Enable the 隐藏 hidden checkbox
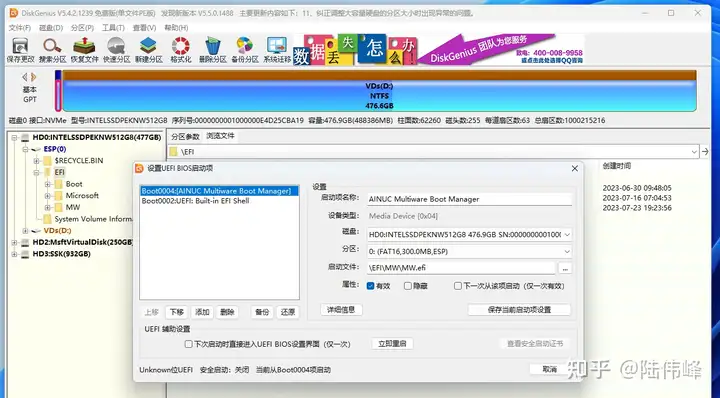720x398 pixels. pyautogui.click(x=408, y=286)
